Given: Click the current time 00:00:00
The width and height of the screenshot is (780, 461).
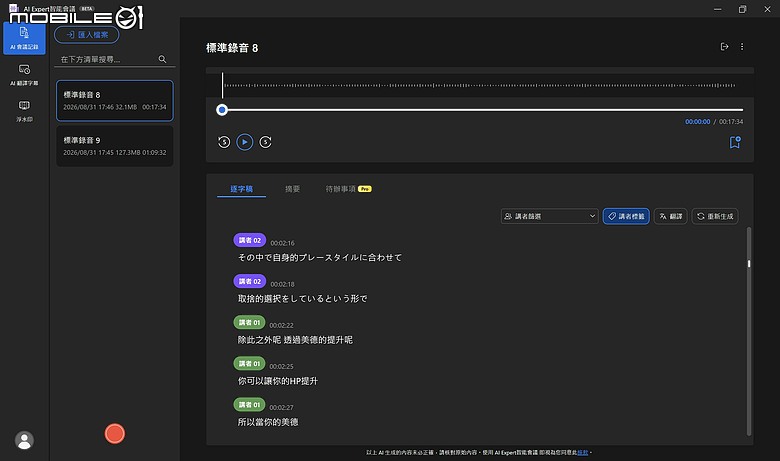Looking at the screenshot, I should click(x=697, y=122).
